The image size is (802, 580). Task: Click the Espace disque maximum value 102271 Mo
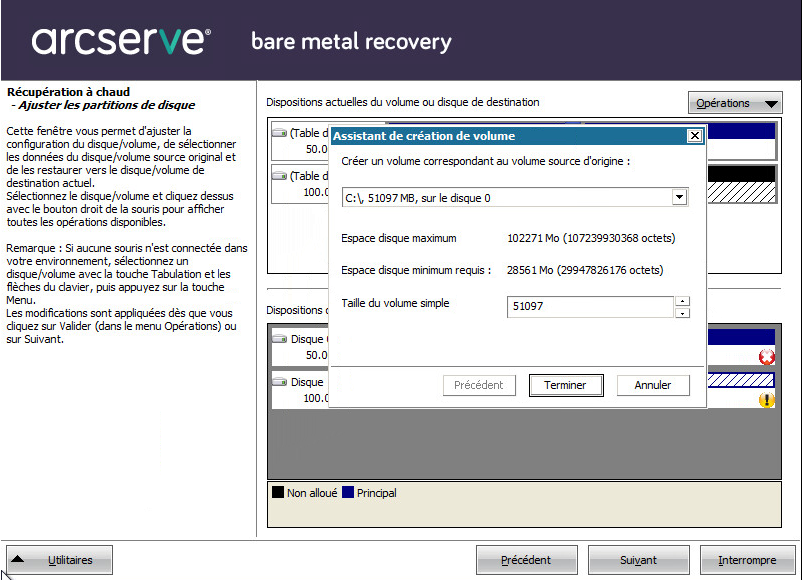[x=591, y=238]
